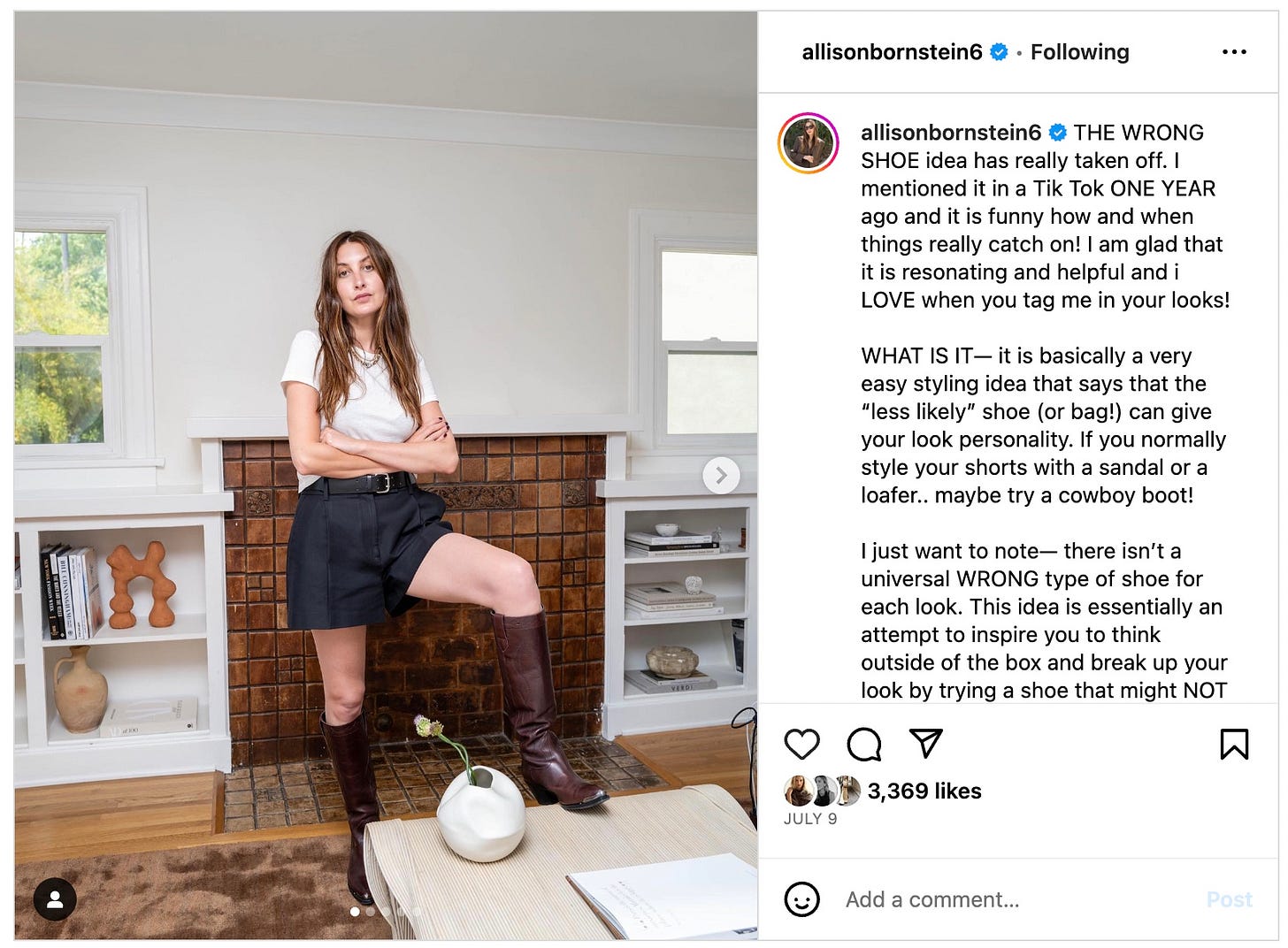Click the JULY 9 post date

[x=810, y=819]
